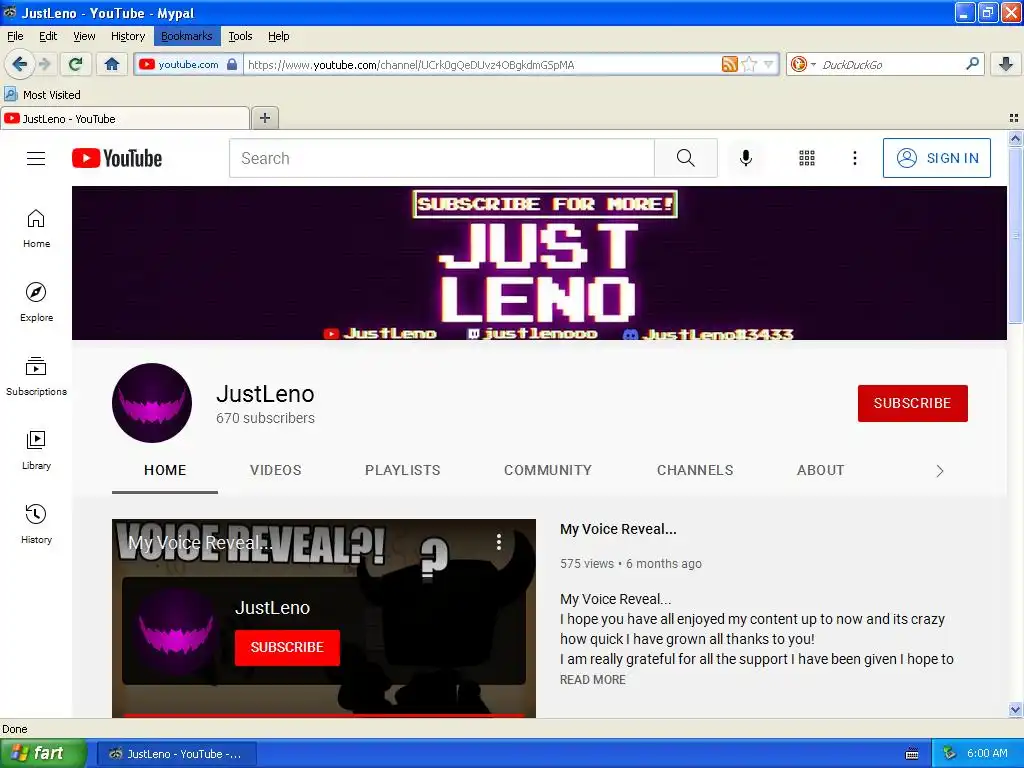The height and width of the screenshot is (768, 1024).
Task: Click the Most Visited bookmarks folder
Action: [x=42, y=95]
